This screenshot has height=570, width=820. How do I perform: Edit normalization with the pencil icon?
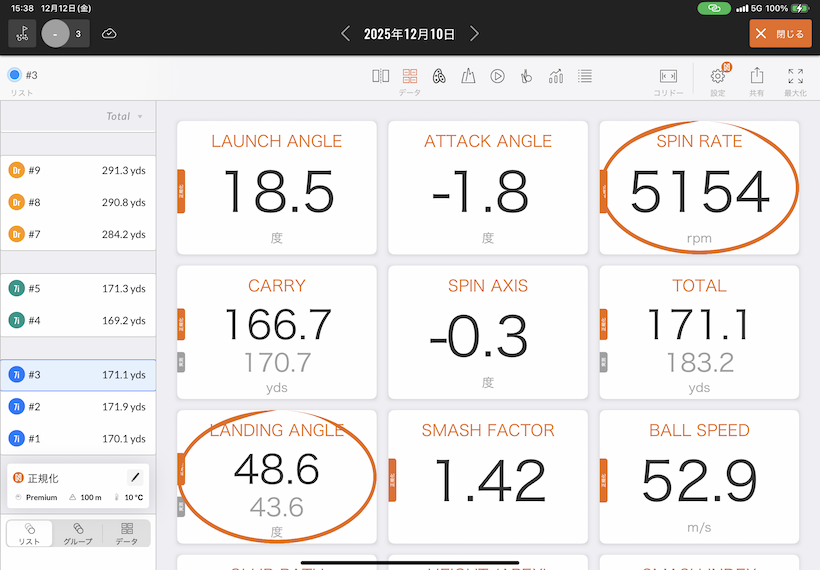point(135,478)
